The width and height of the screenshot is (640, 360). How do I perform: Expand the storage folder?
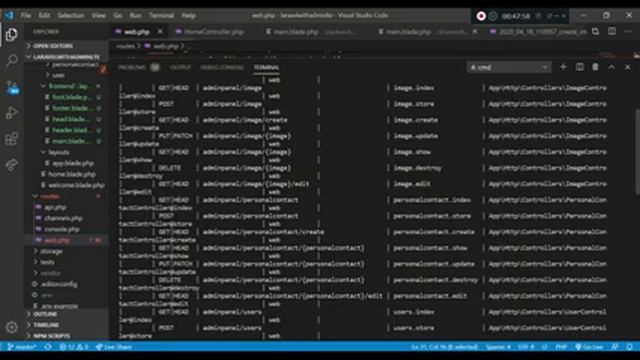click(x=51, y=251)
